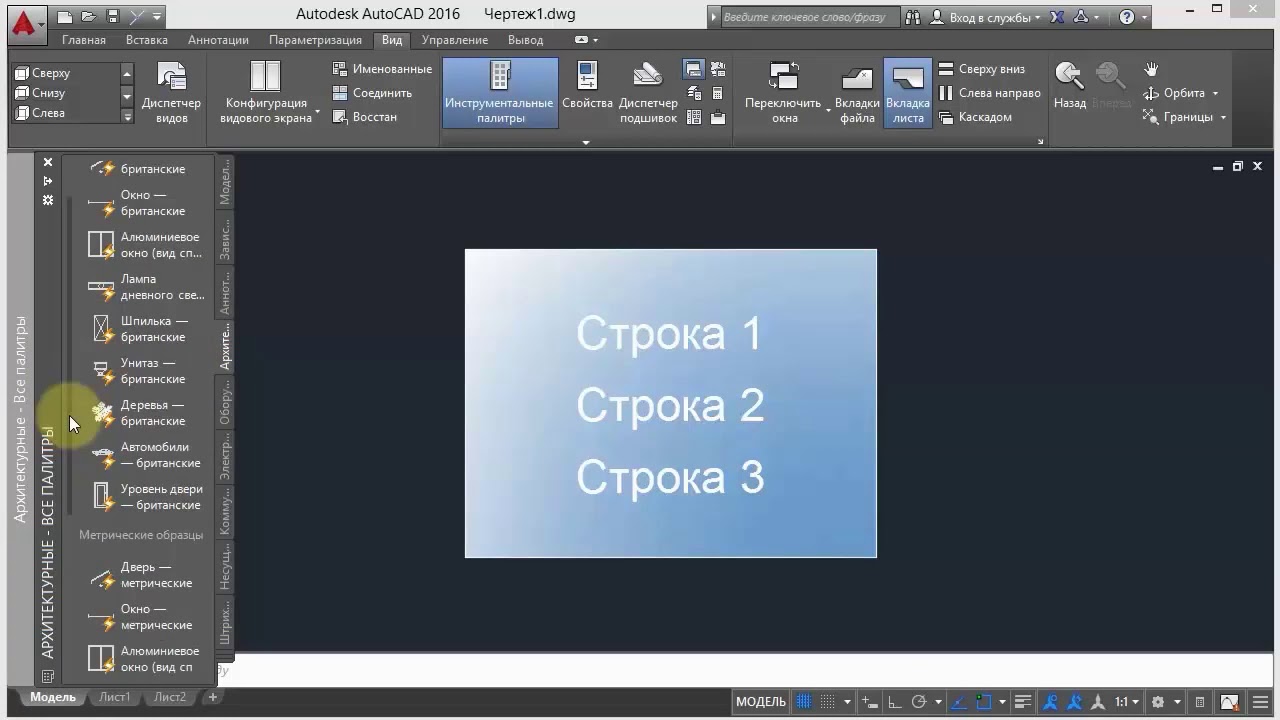Toggle Инструментальные палитры button
1280x720 pixels.
tap(499, 93)
